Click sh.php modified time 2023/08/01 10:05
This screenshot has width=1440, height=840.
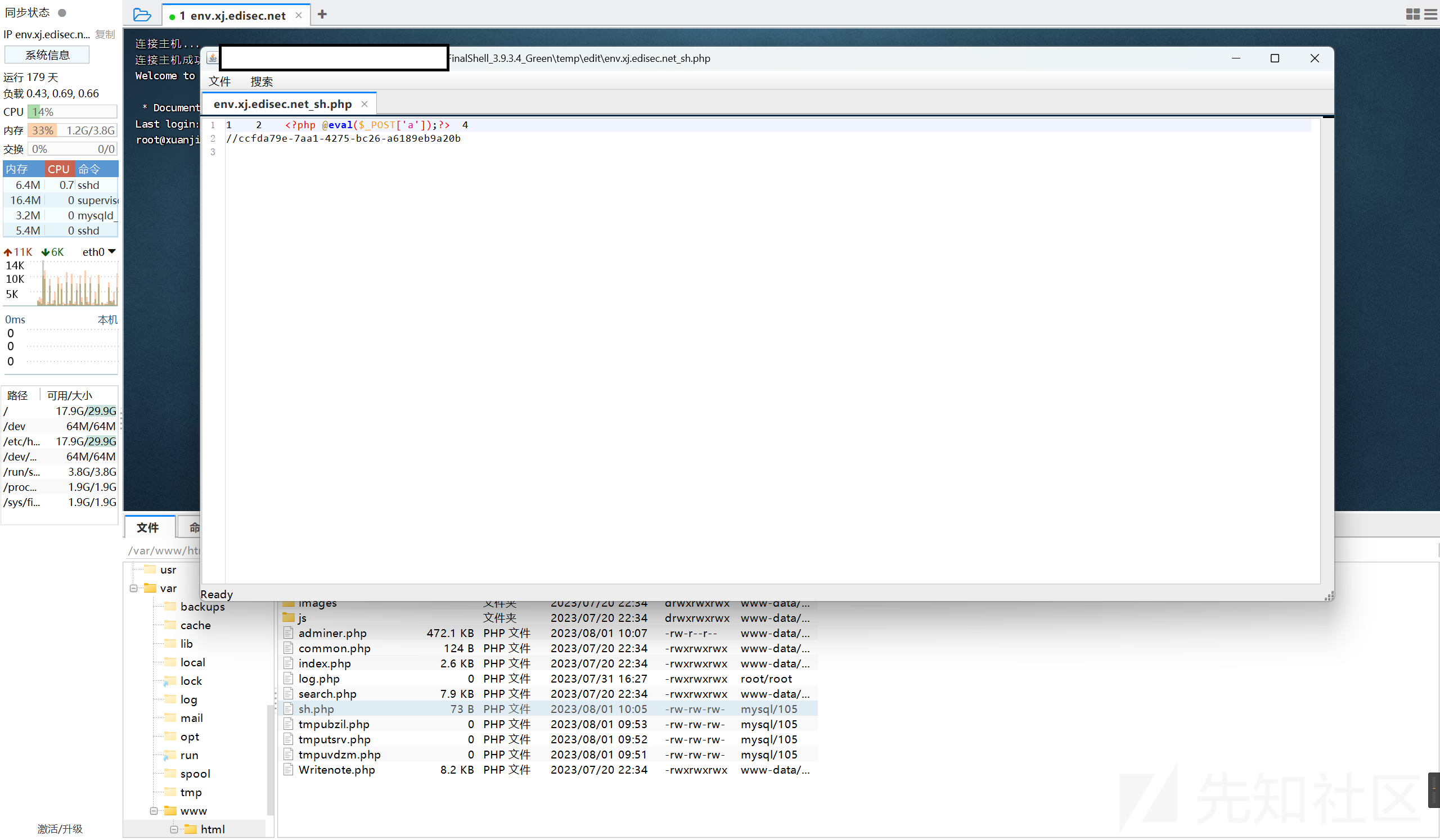[x=599, y=708]
